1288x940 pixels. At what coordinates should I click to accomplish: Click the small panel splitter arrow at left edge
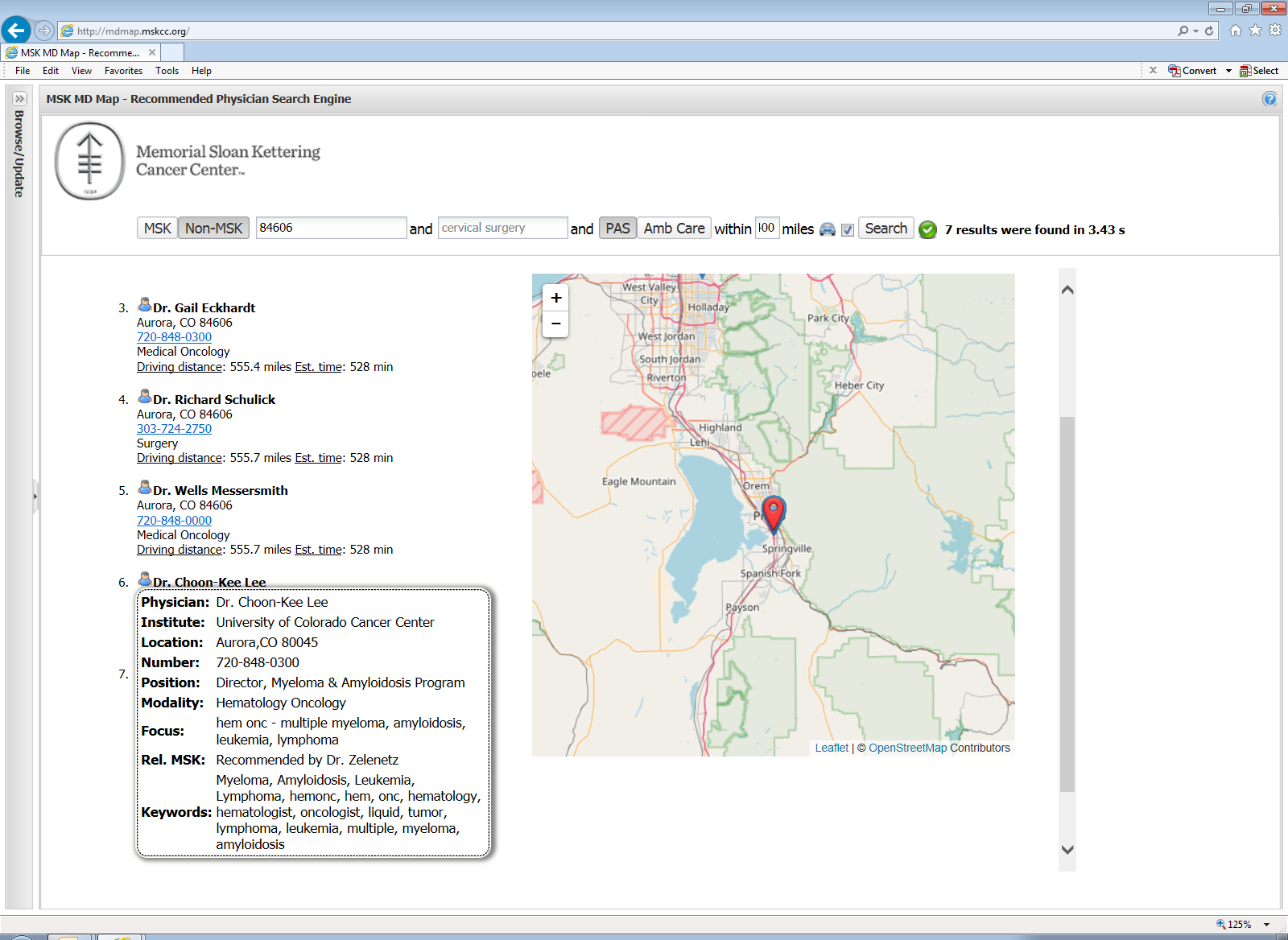coord(35,497)
